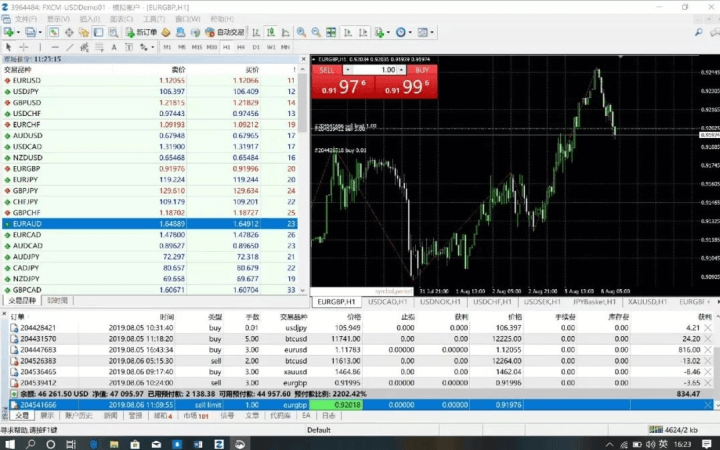Switch to the XAUUSD,H1 chart tab

[647, 302]
